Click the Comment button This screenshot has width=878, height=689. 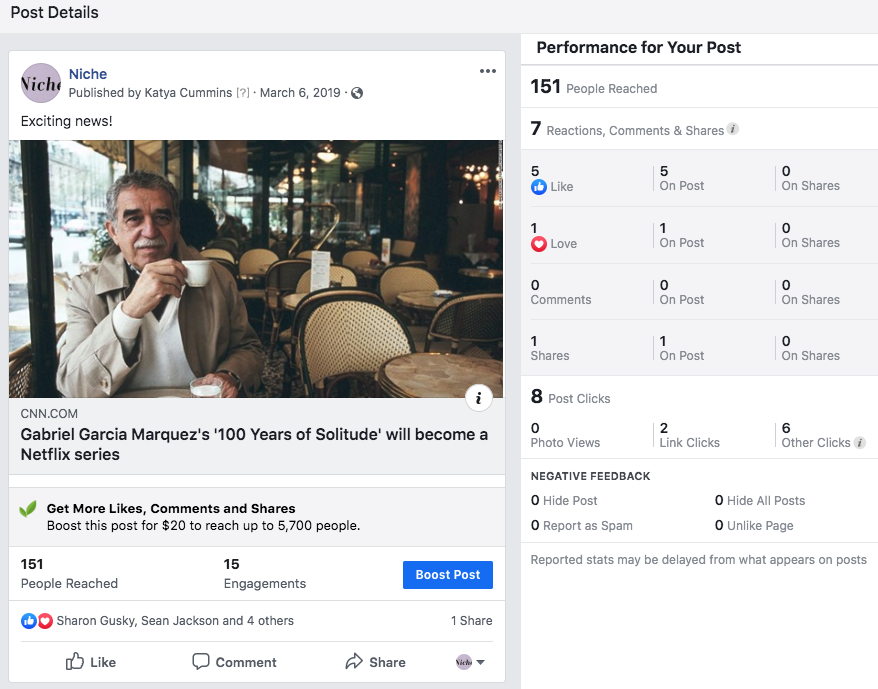point(235,662)
